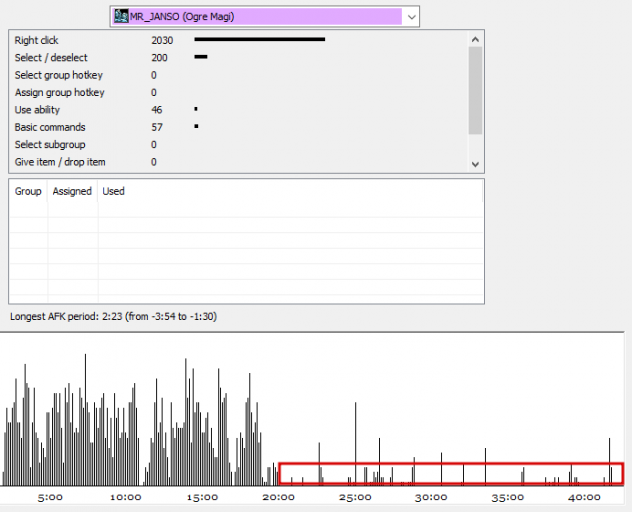
Task: Click the dropdown arrow of the player selector
Action: (411, 17)
